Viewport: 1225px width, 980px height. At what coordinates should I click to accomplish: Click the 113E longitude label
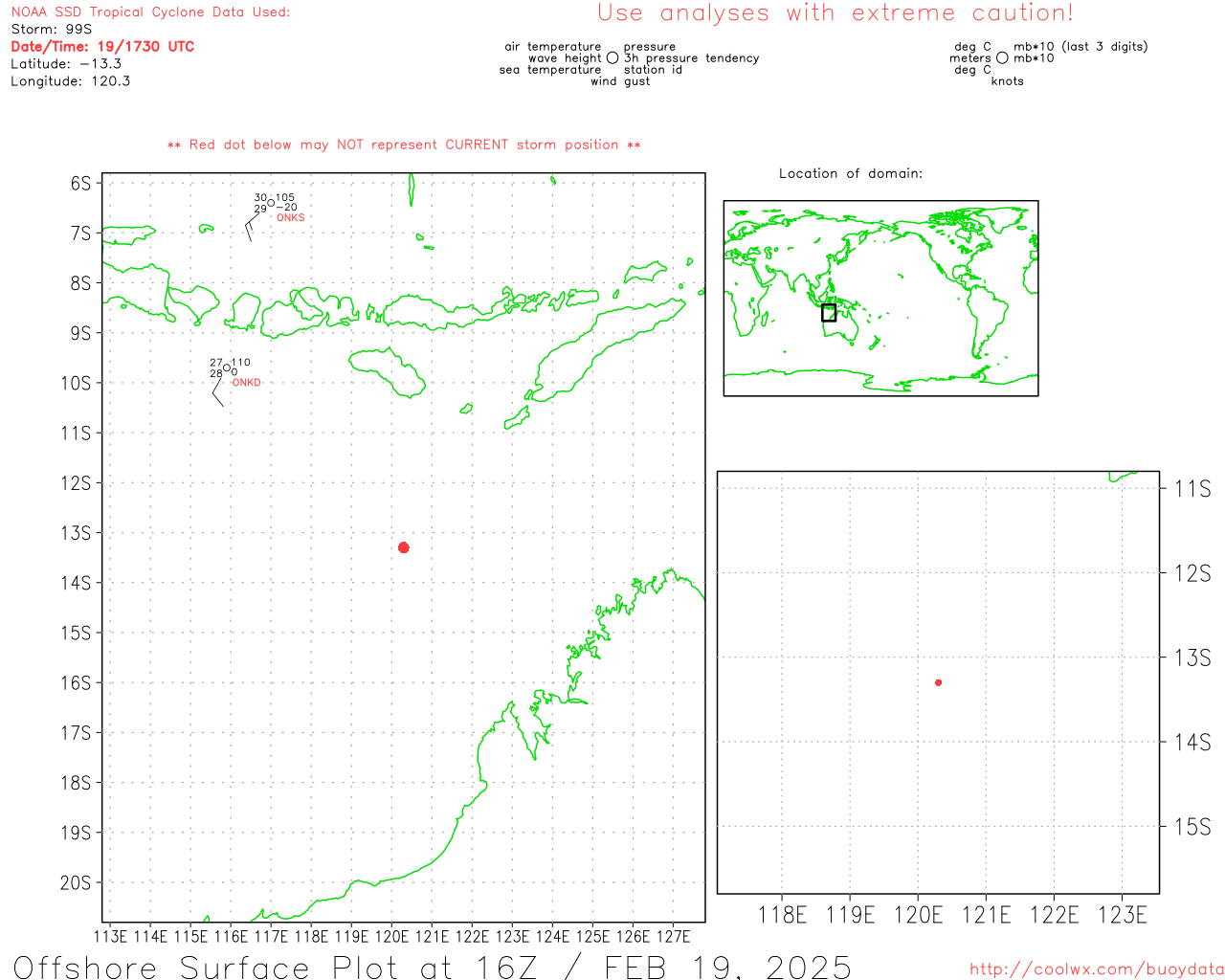(110, 937)
